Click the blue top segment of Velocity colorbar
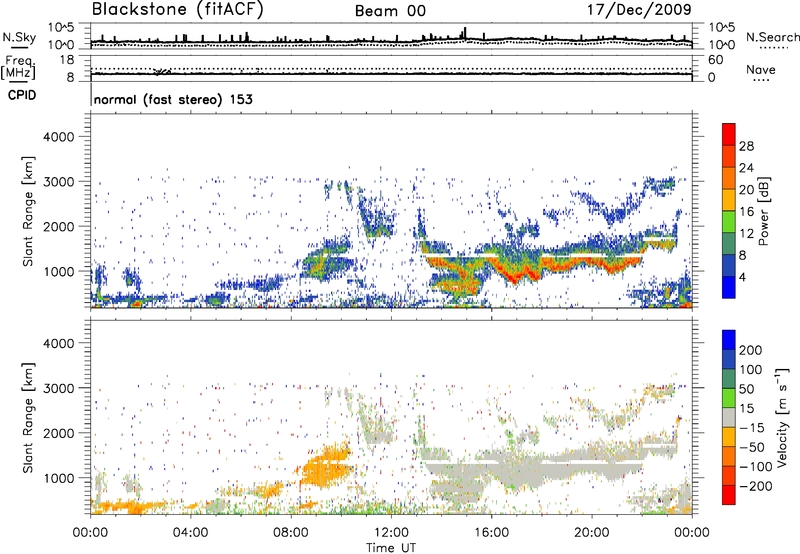This screenshot has width=800, height=554. click(x=729, y=340)
